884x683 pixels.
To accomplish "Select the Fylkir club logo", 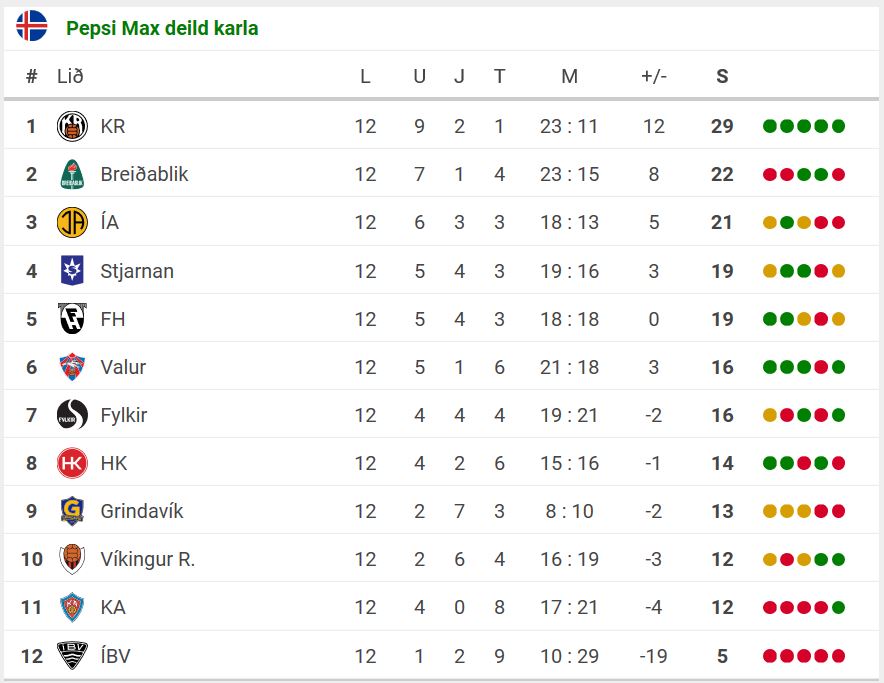I will pos(72,415).
